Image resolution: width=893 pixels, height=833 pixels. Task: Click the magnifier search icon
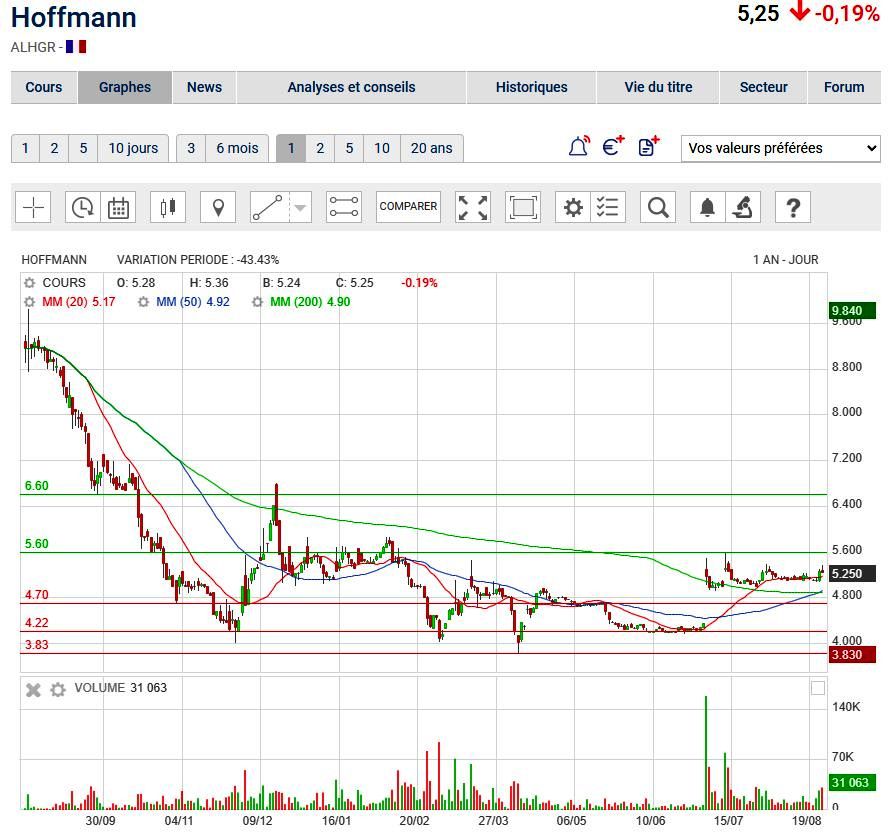click(x=658, y=207)
